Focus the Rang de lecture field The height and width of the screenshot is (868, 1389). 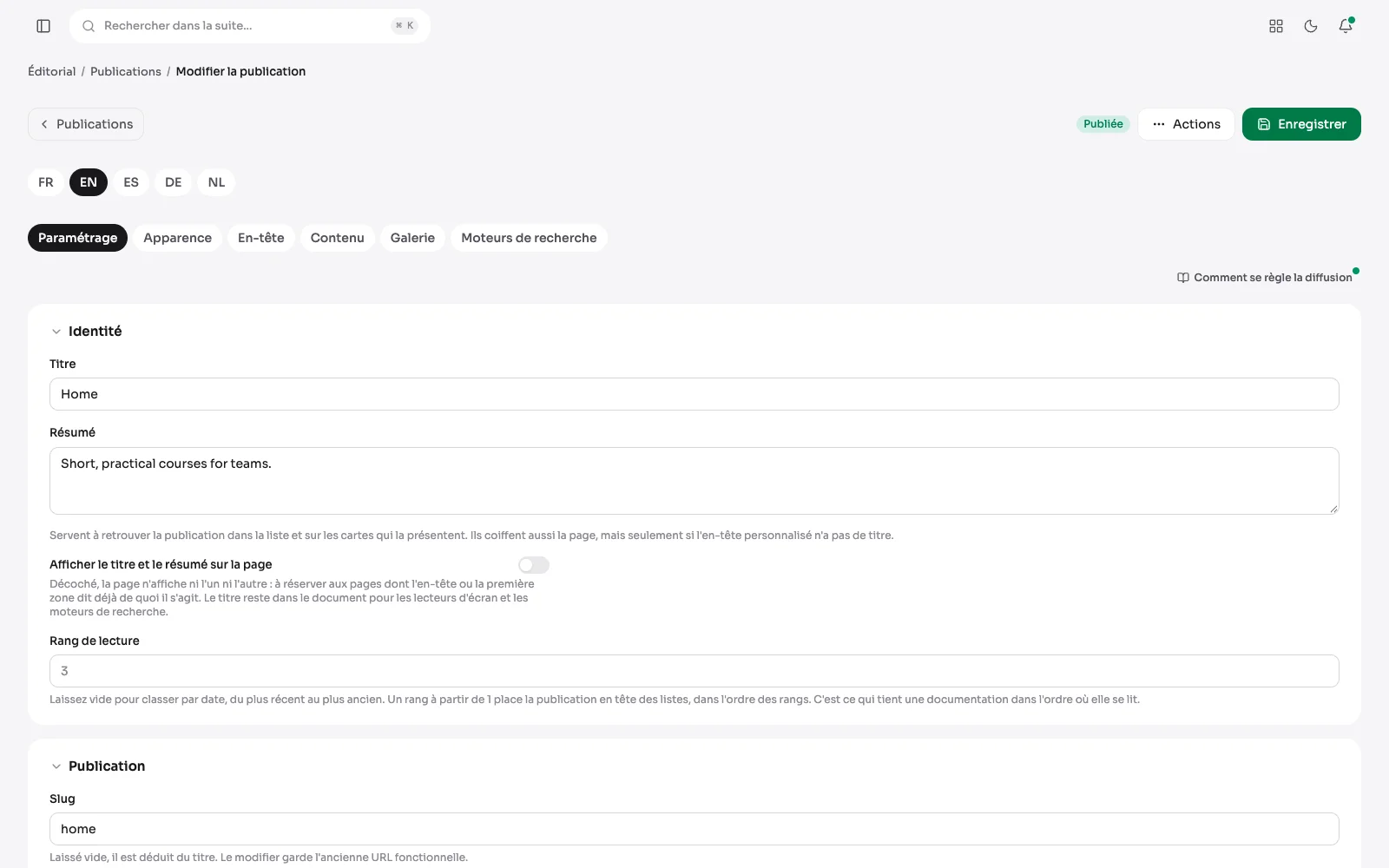coord(694,671)
